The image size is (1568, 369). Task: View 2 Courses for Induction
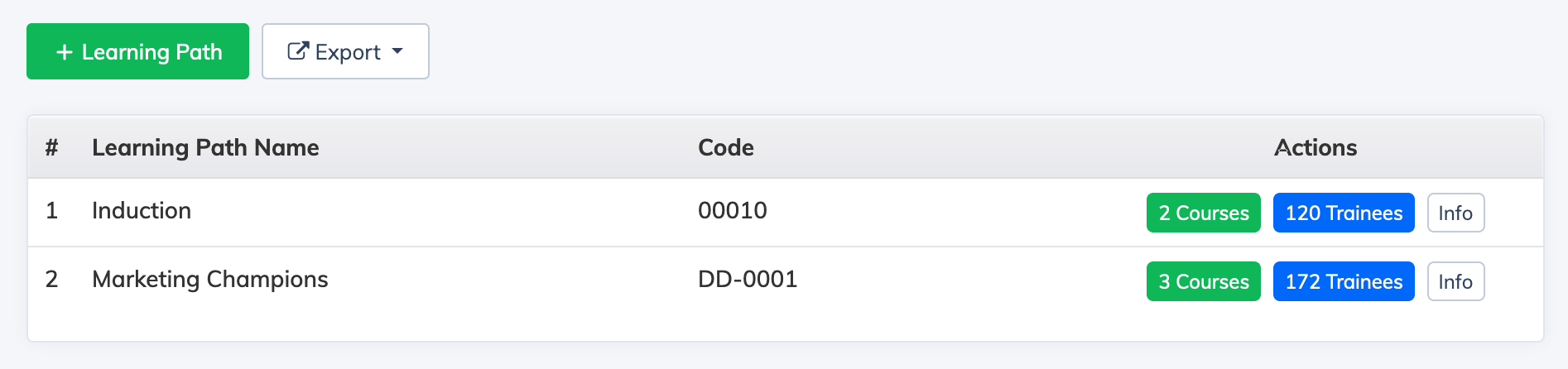pyautogui.click(x=1203, y=213)
